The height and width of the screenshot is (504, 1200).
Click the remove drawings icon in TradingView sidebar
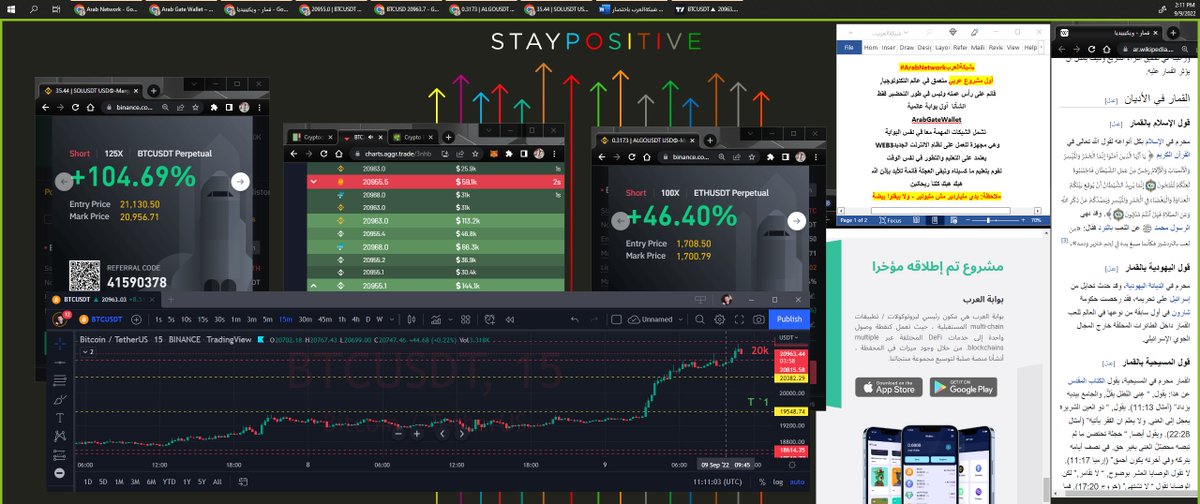(x=60, y=473)
